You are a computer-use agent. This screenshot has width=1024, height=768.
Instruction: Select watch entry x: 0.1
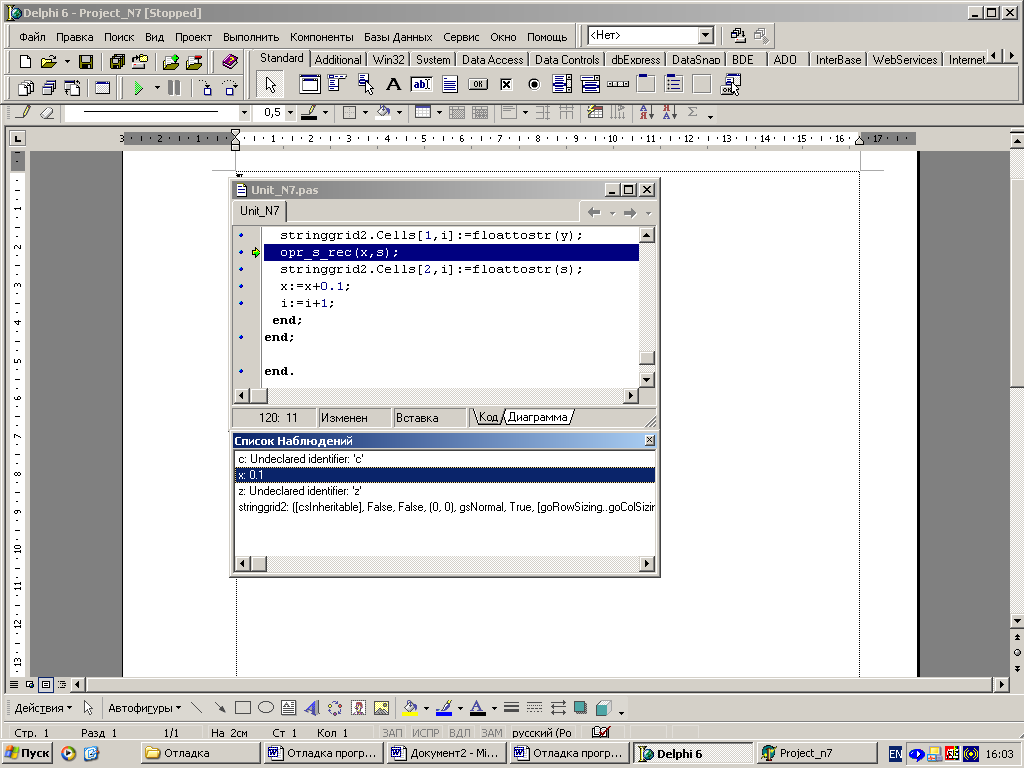(445, 475)
